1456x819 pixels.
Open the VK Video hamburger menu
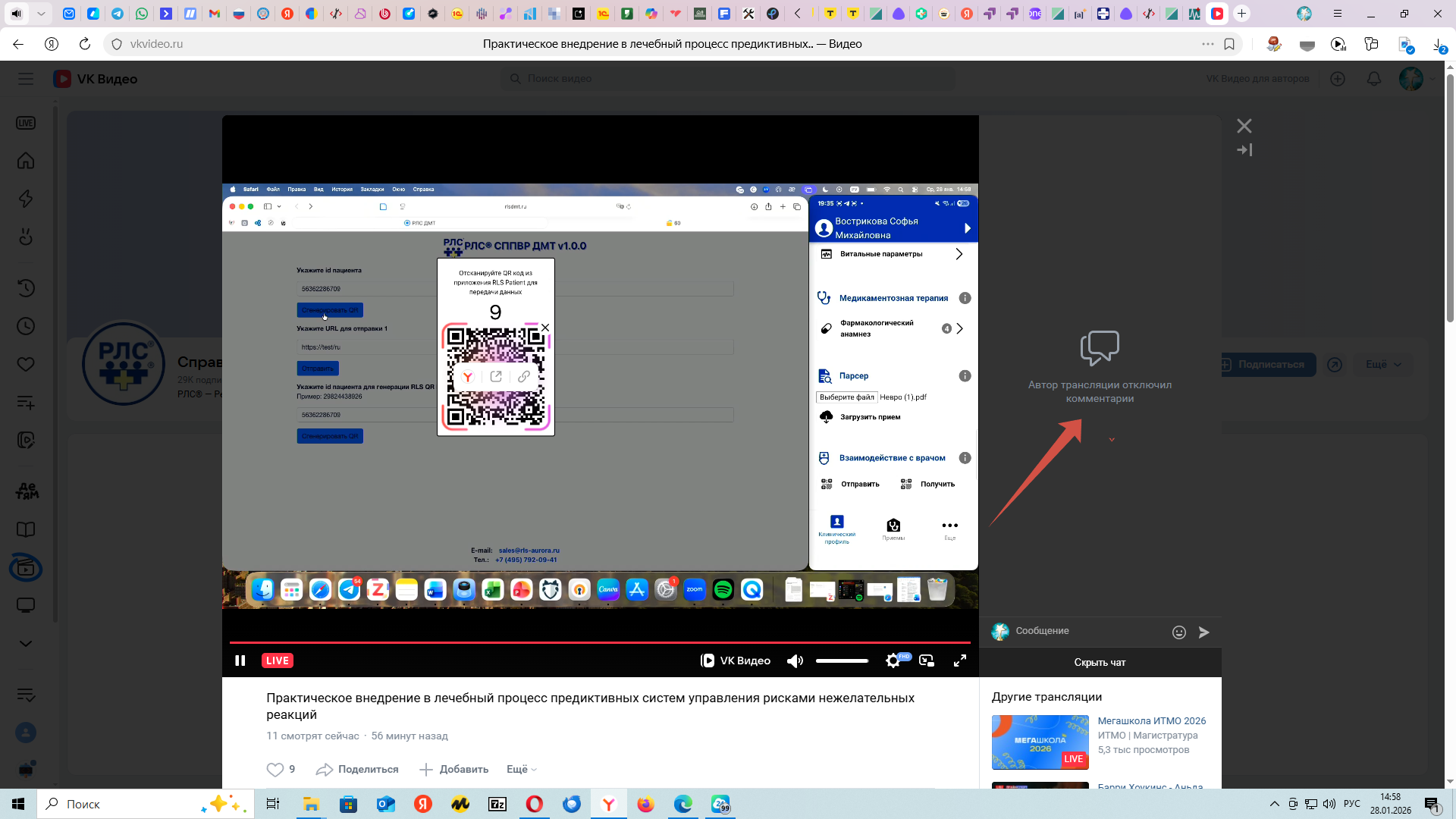(x=26, y=79)
